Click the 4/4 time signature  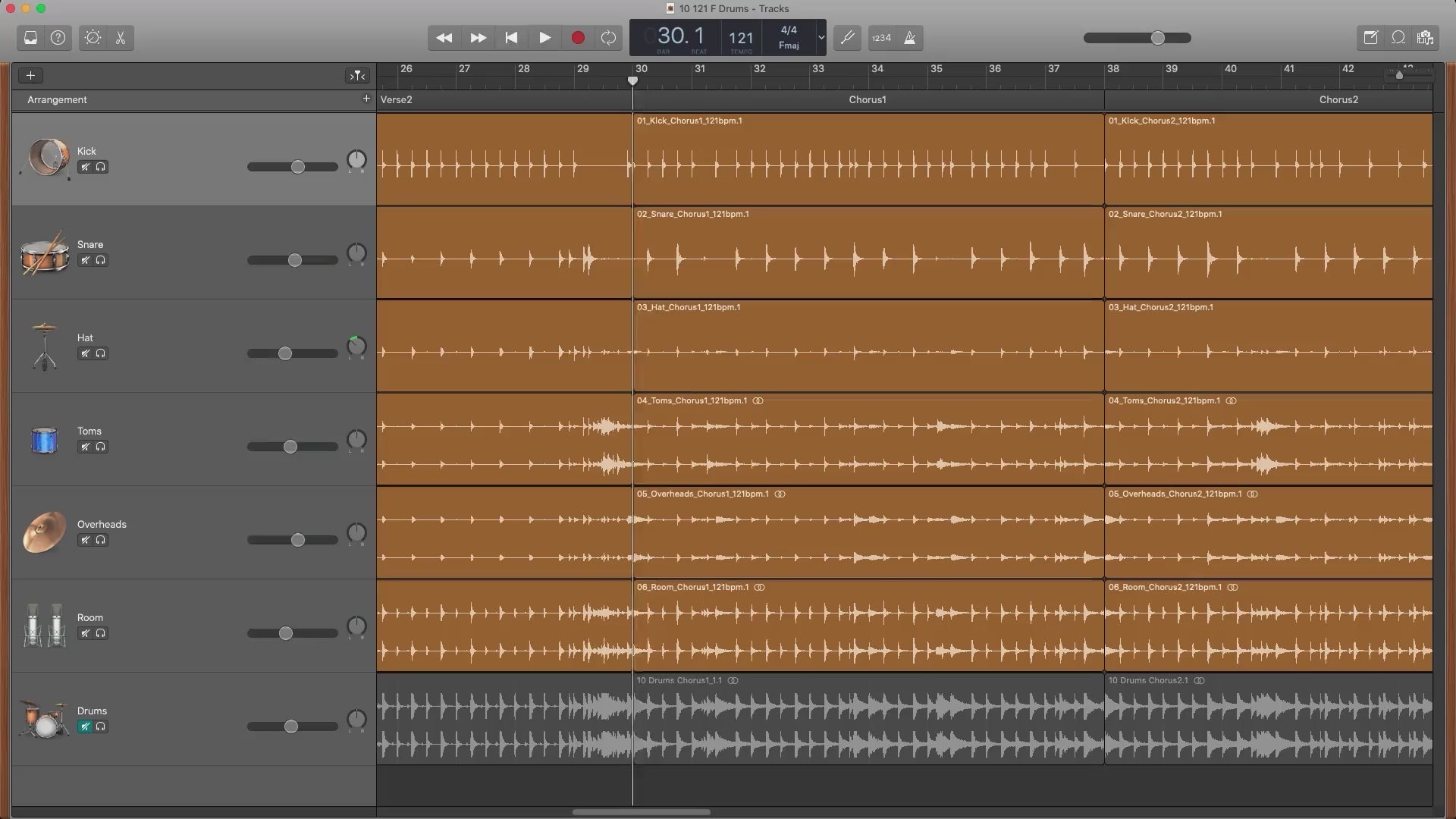pyautogui.click(x=789, y=30)
